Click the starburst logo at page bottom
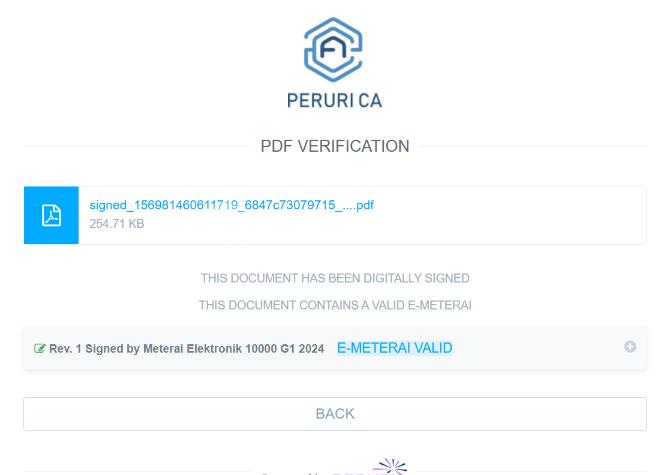Image resolution: width=664 pixels, height=475 pixels. [x=390, y=466]
